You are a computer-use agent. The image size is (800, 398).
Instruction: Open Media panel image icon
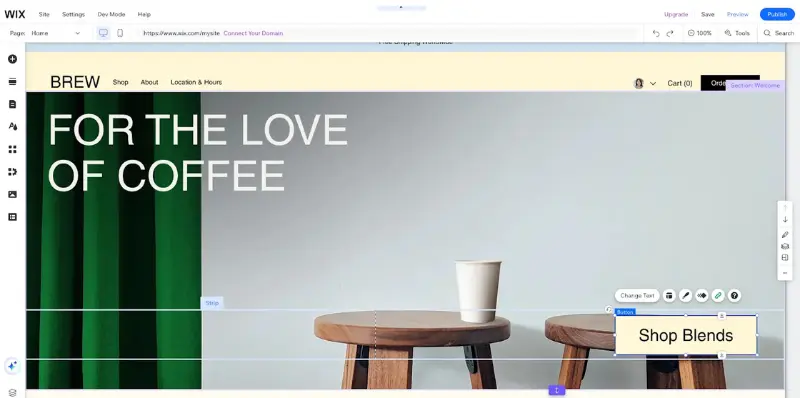tap(13, 194)
